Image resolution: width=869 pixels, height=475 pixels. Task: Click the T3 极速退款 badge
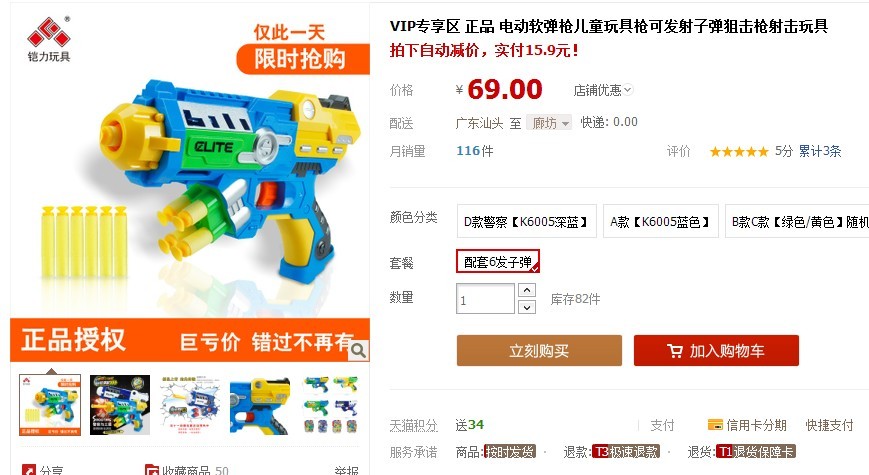[x=626, y=452]
